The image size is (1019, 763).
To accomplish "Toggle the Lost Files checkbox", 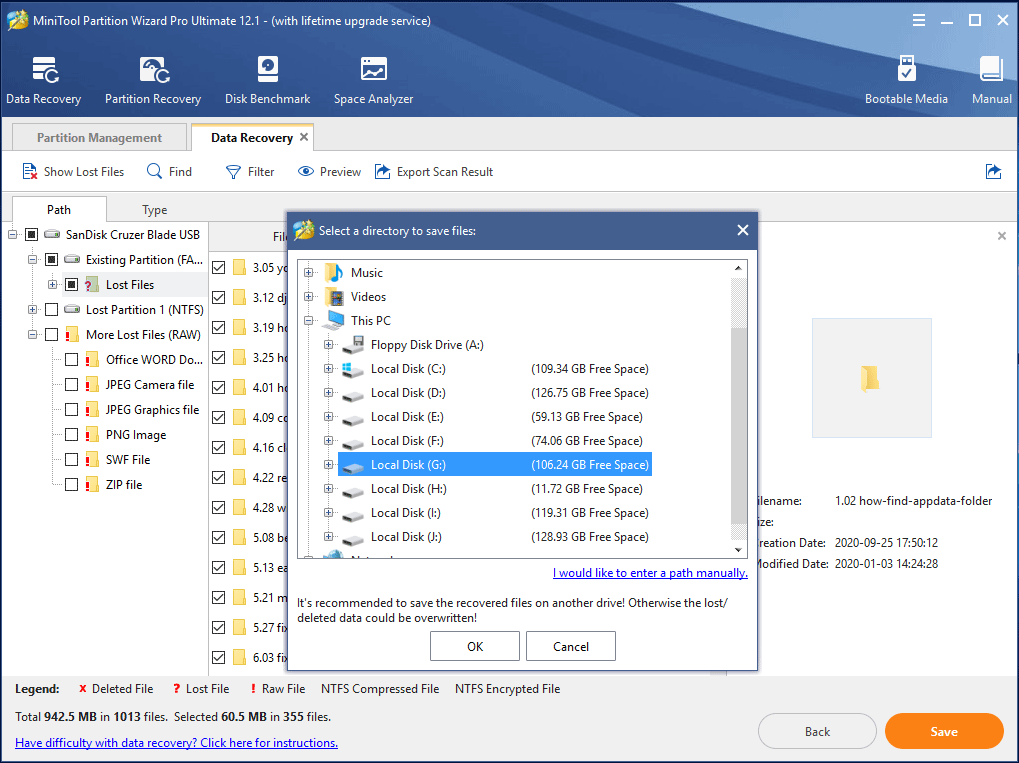I will (71, 285).
